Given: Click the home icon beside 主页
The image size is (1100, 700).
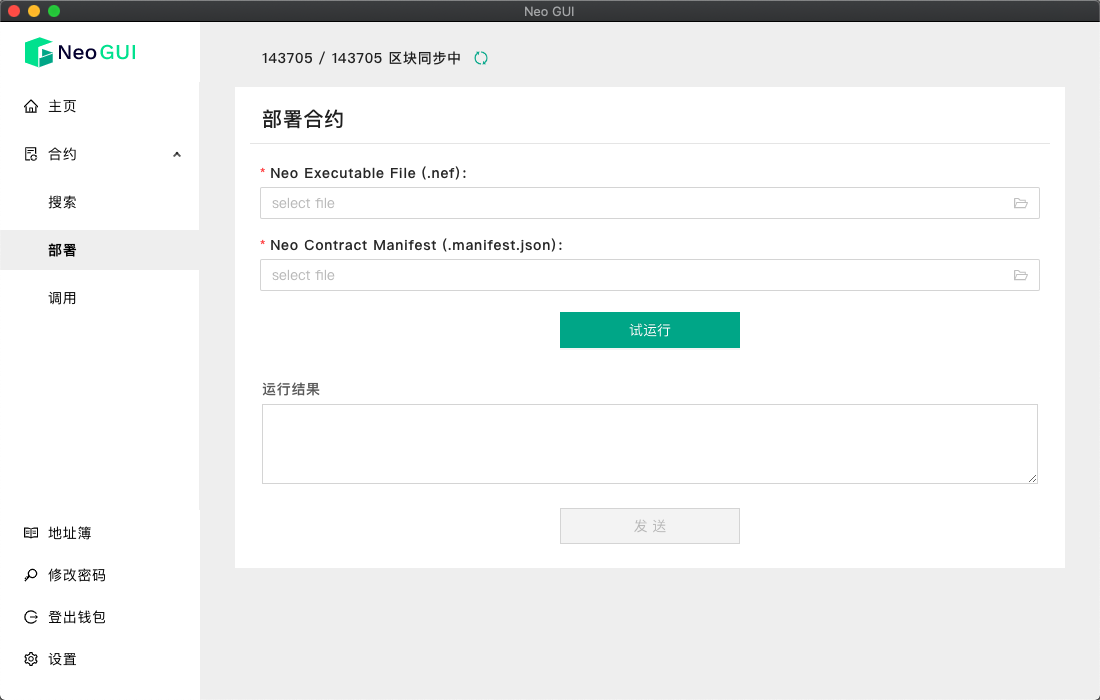Looking at the screenshot, I should tap(31, 106).
